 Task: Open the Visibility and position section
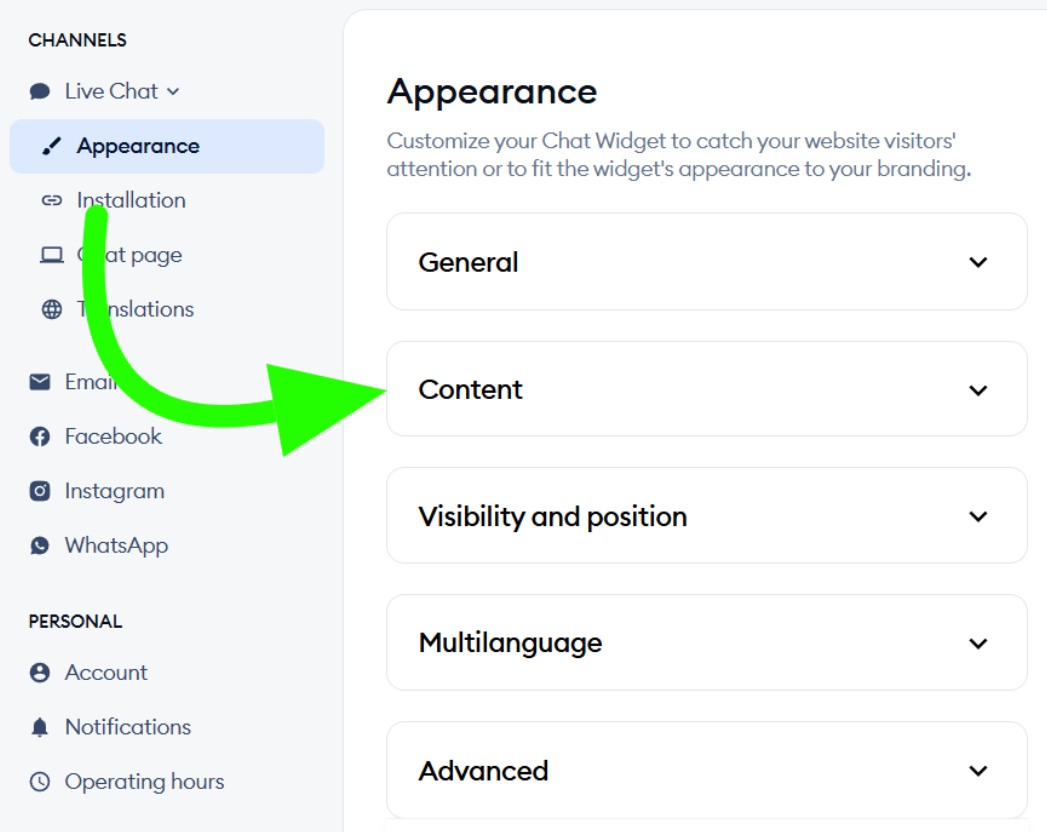978,517
